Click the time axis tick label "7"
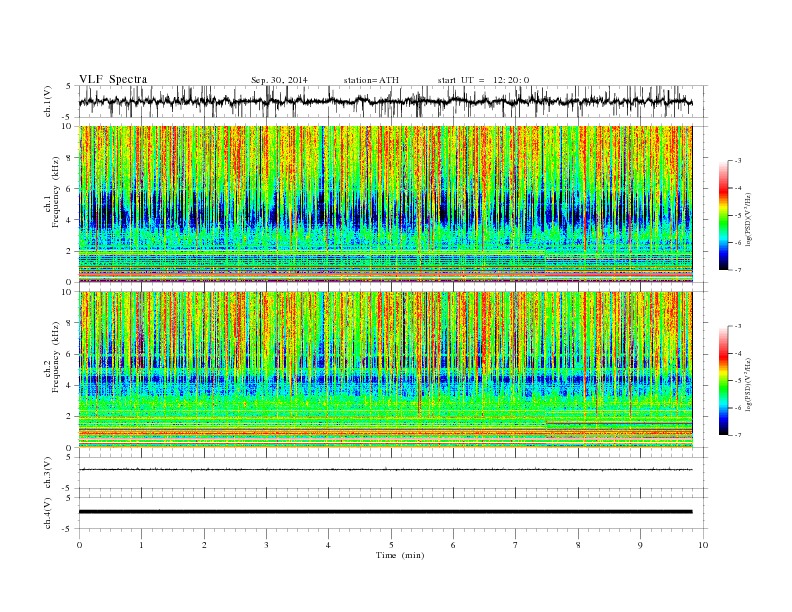 516,545
